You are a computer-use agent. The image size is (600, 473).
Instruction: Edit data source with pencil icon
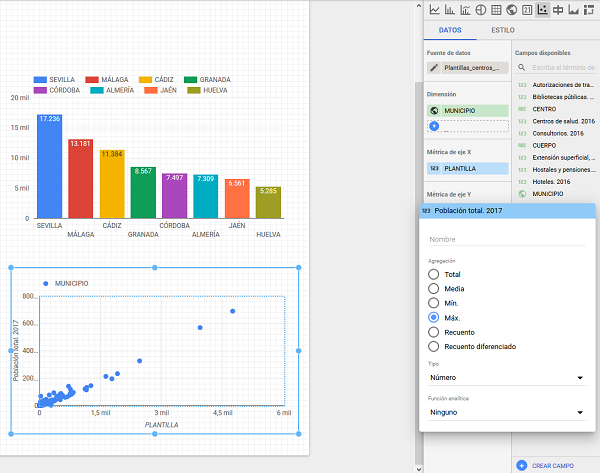point(434,67)
